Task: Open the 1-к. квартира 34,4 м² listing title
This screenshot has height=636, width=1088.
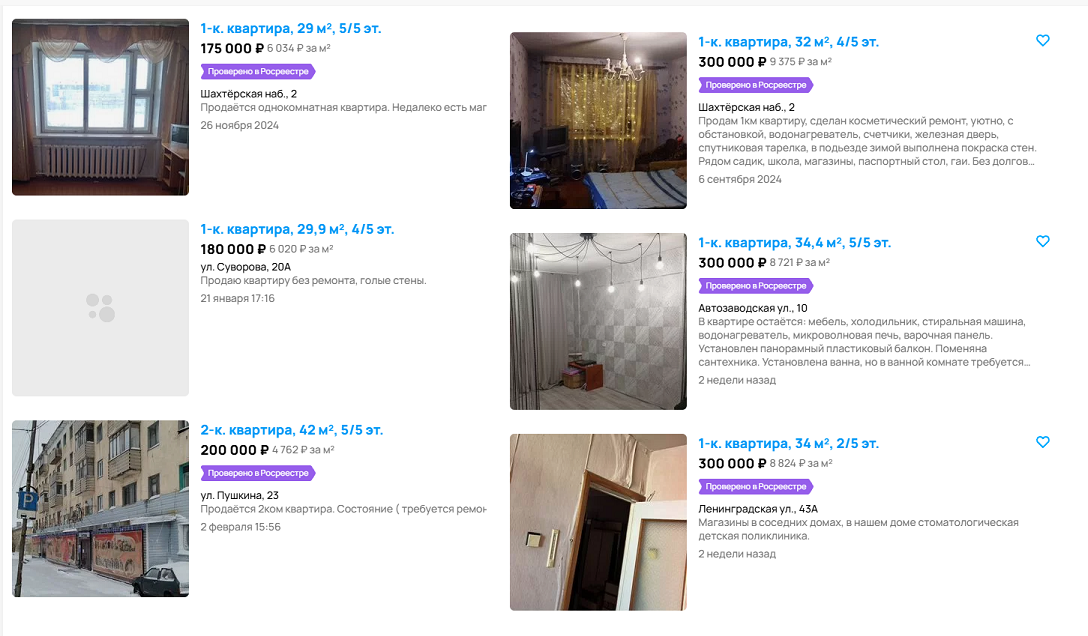Action: pyautogui.click(x=794, y=243)
